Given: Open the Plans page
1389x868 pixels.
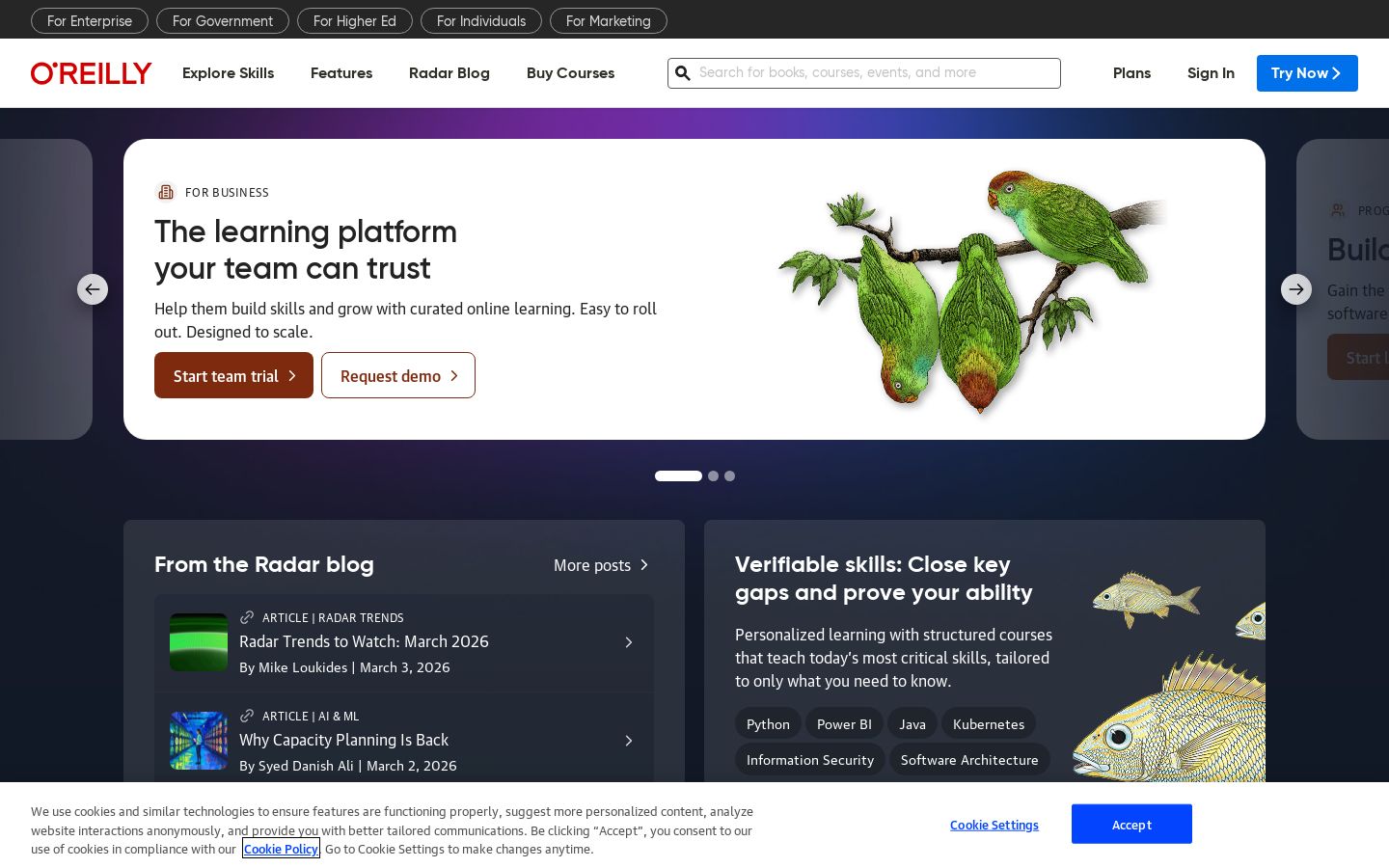Looking at the screenshot, I should point(1131,73).
